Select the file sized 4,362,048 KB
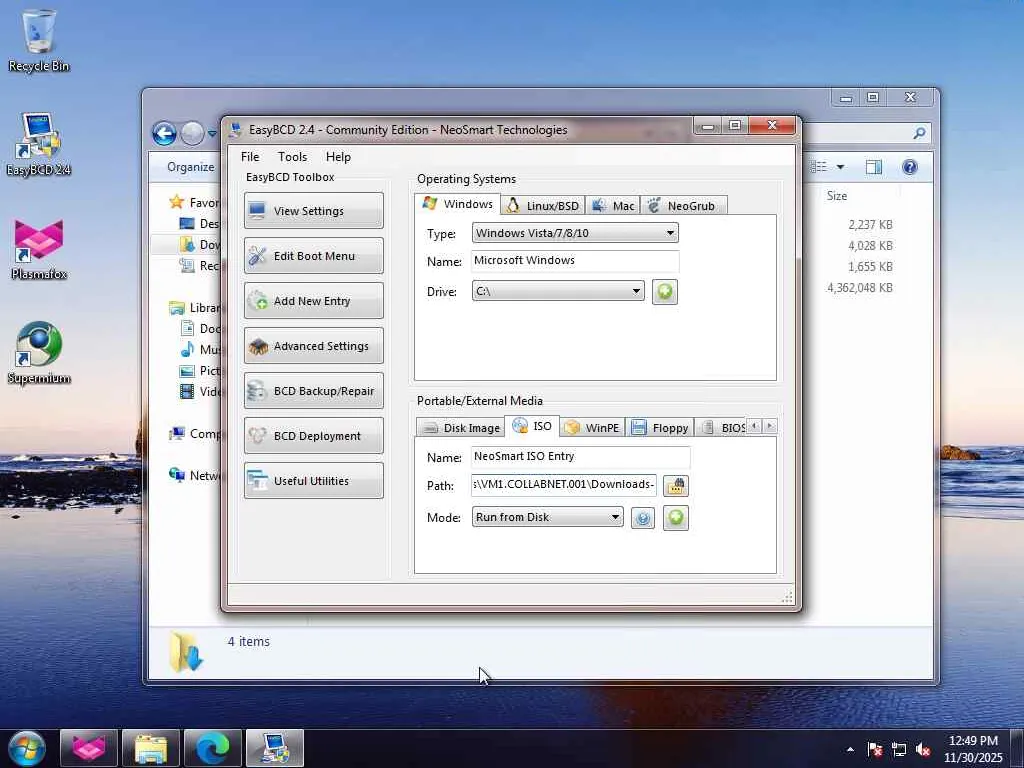The image size is (1024, 768). coord(859,287)
